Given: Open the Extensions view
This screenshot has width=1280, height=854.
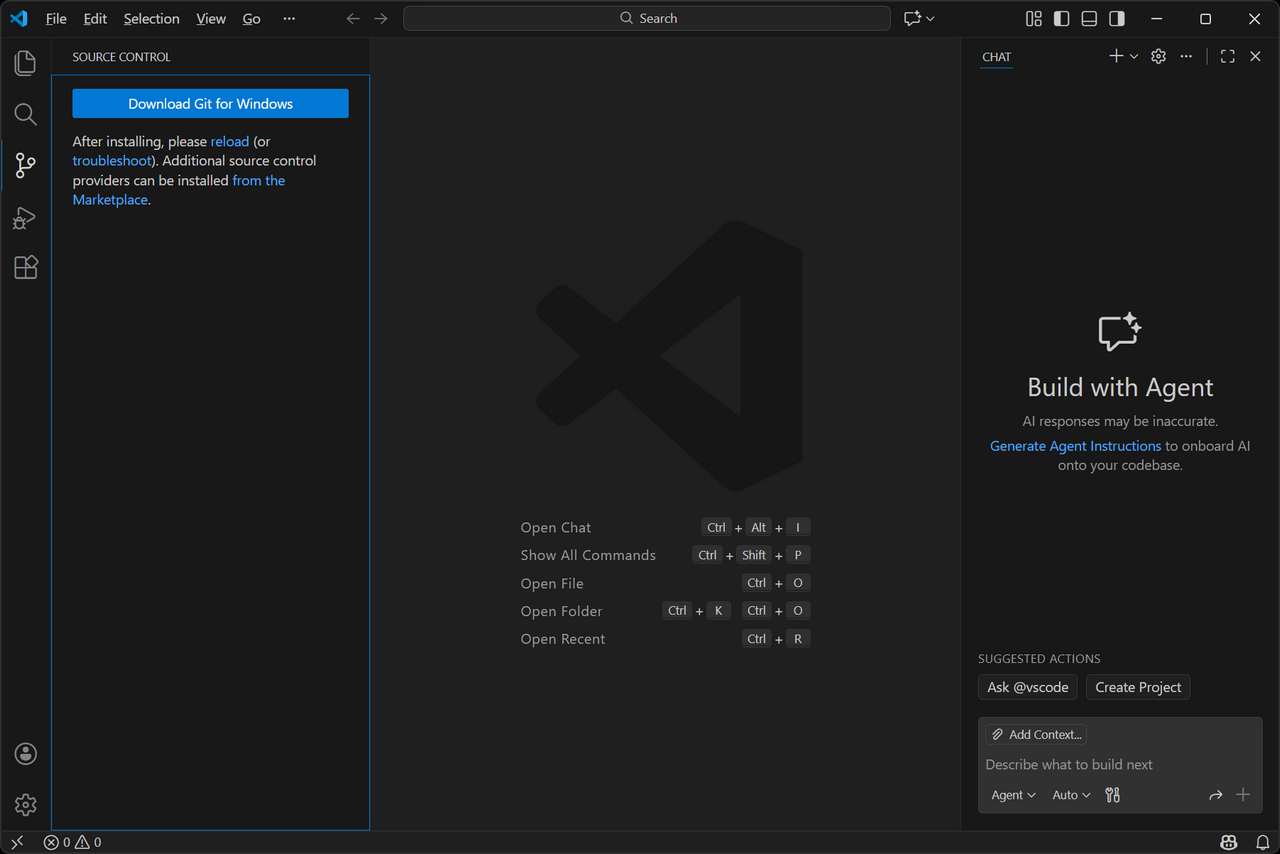Looking at the screenshot, I should pos(26,267).
